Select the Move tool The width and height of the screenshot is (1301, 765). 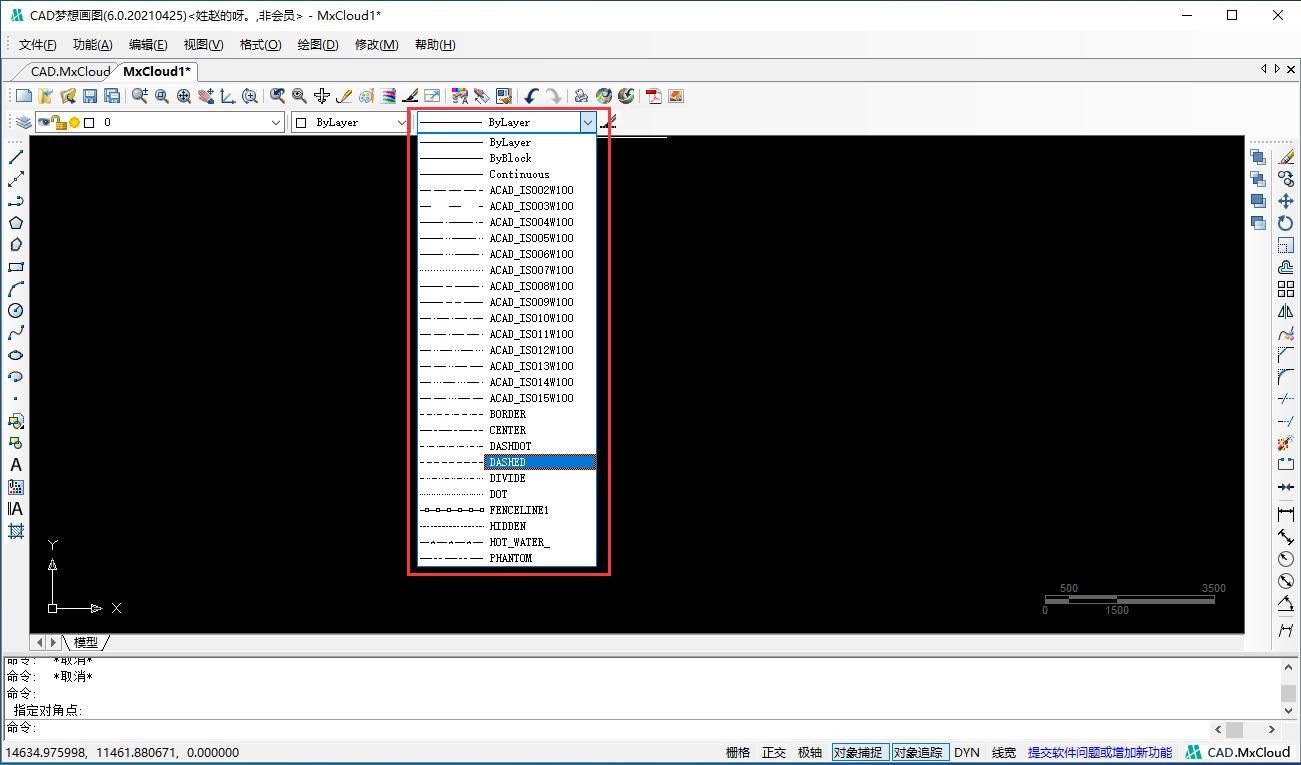click(x=1286, y=201)
